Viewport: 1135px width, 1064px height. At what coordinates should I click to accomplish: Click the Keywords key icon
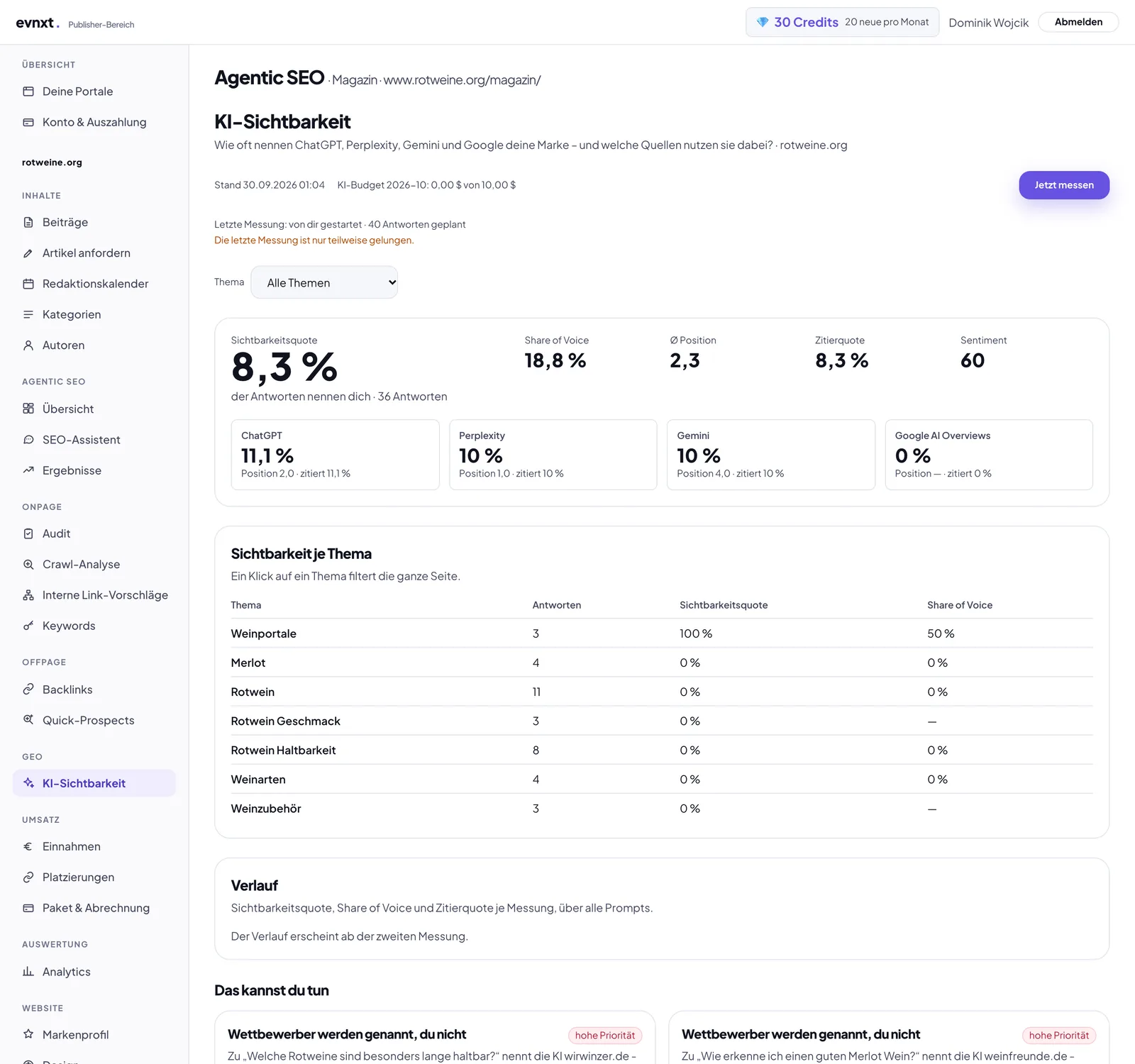click(x=28, y=626)
